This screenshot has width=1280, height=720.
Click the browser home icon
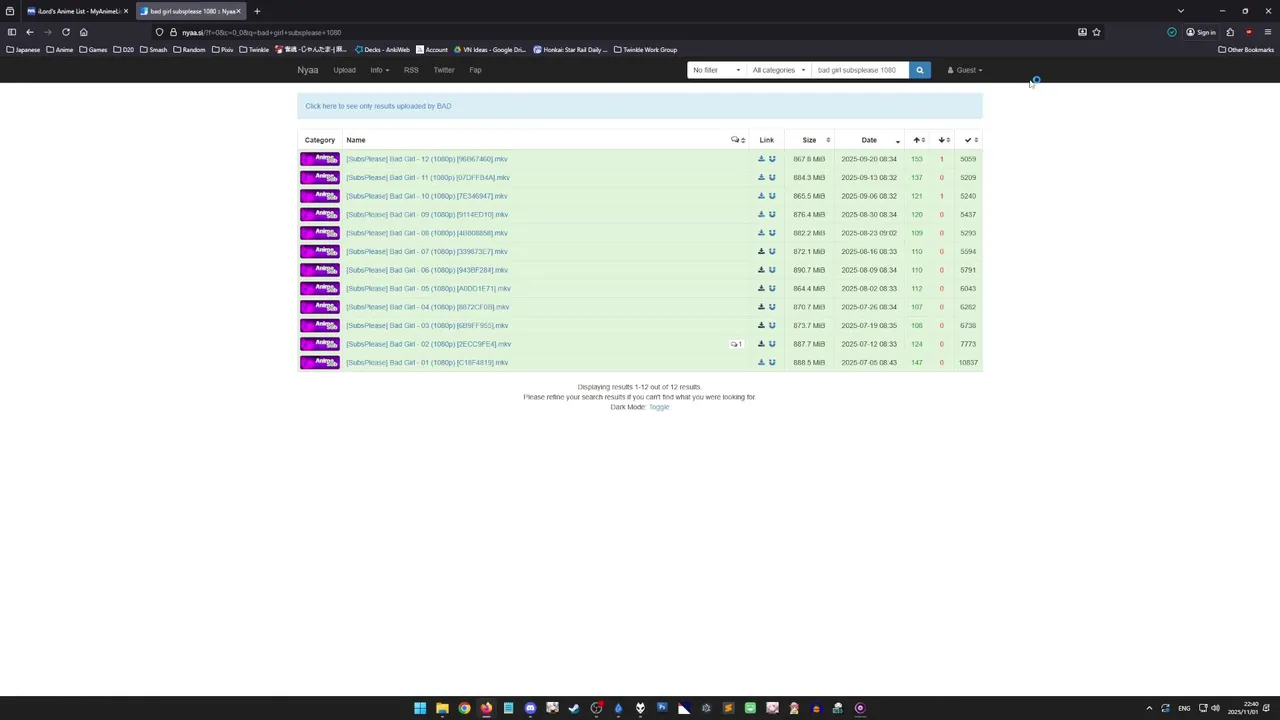pyautogui.click(x=84, y=32)
